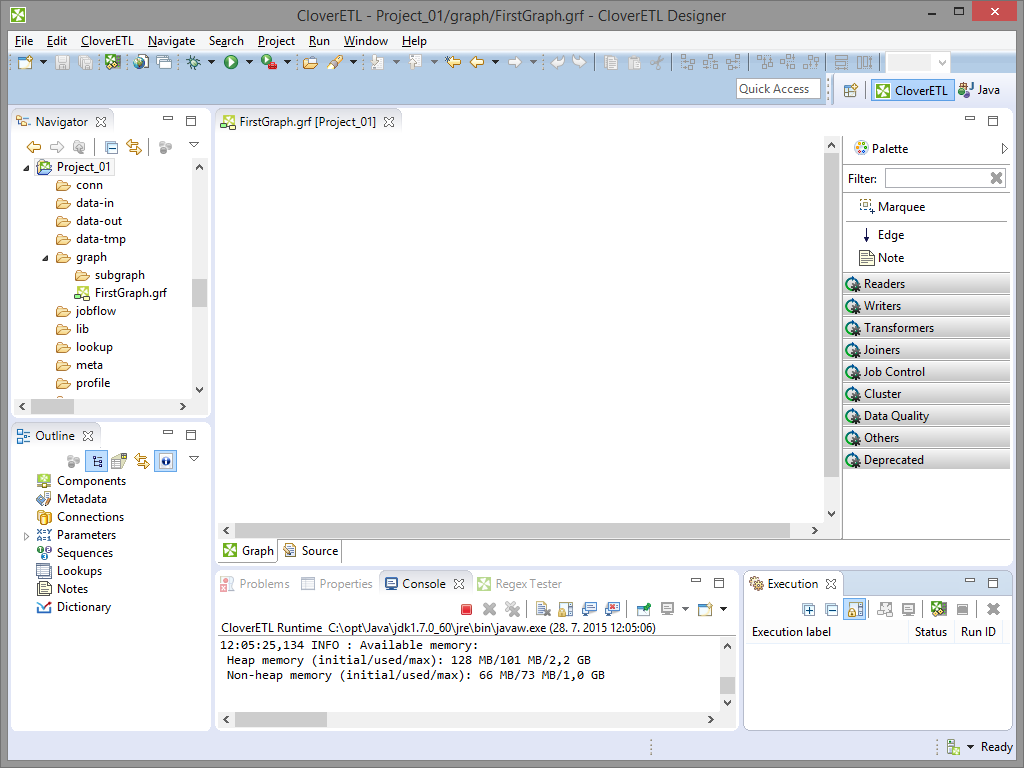Collapse the graph folder in Navigator
This screenshot has width=1024, height=768.
point(46,258)
